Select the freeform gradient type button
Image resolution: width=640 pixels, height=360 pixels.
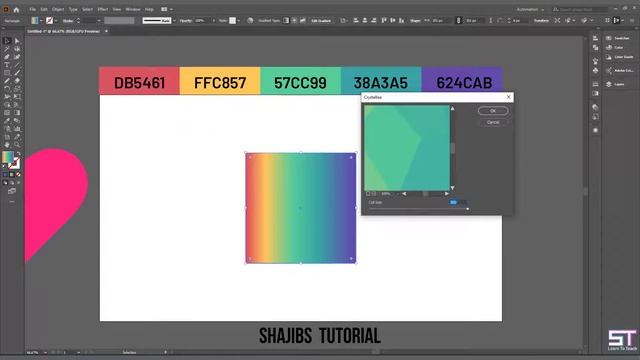click(302, 20)
